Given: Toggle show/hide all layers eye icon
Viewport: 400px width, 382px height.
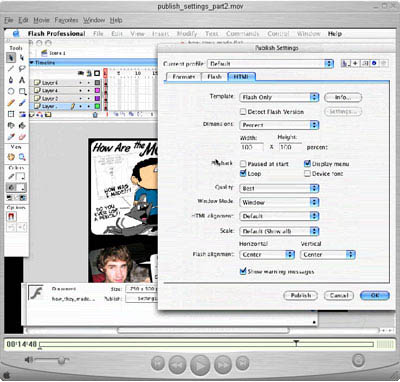Looking at the screenshot, I should 81,73.
